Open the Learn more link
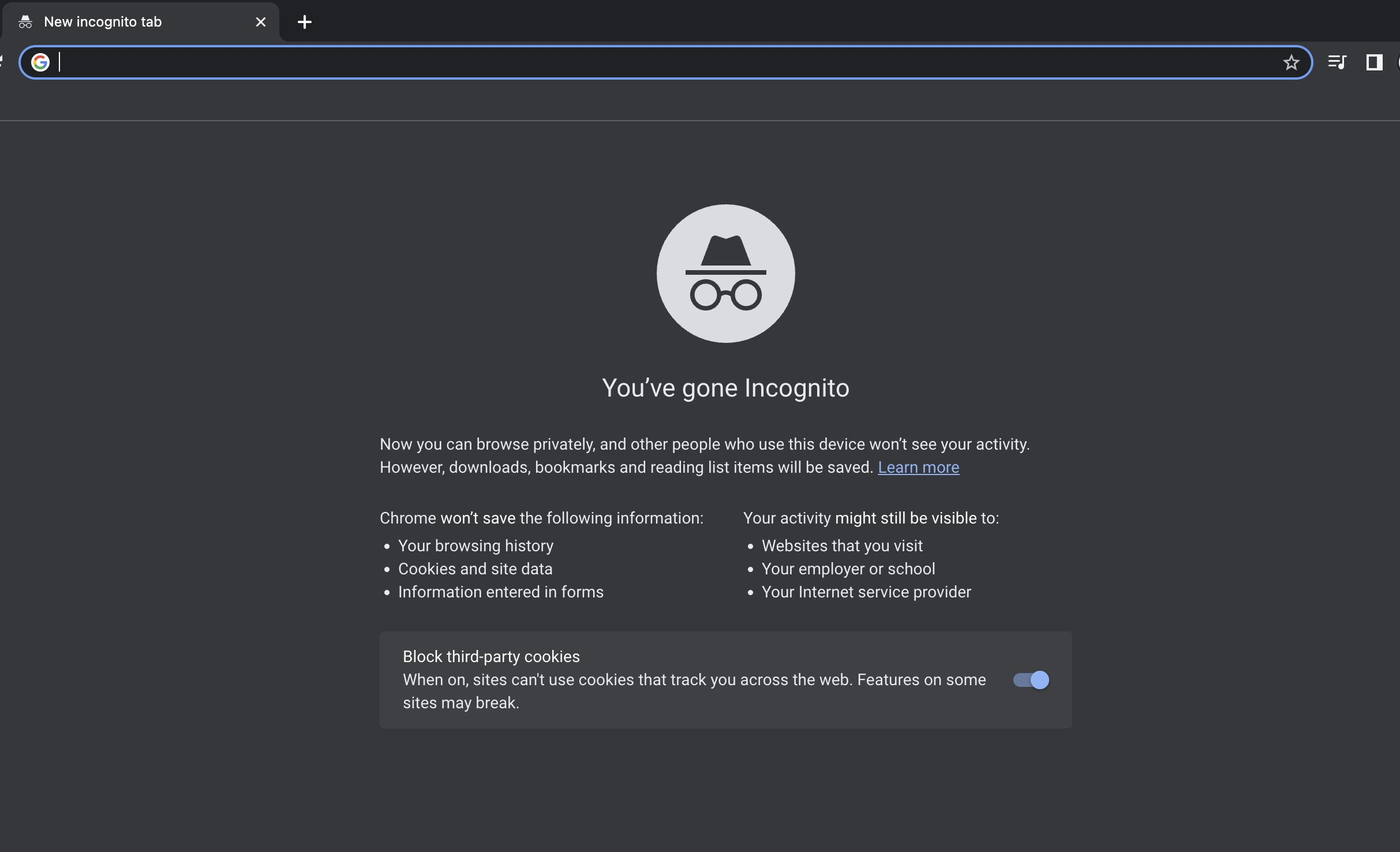Viewport: 1400px width, 852px height. 918,468
